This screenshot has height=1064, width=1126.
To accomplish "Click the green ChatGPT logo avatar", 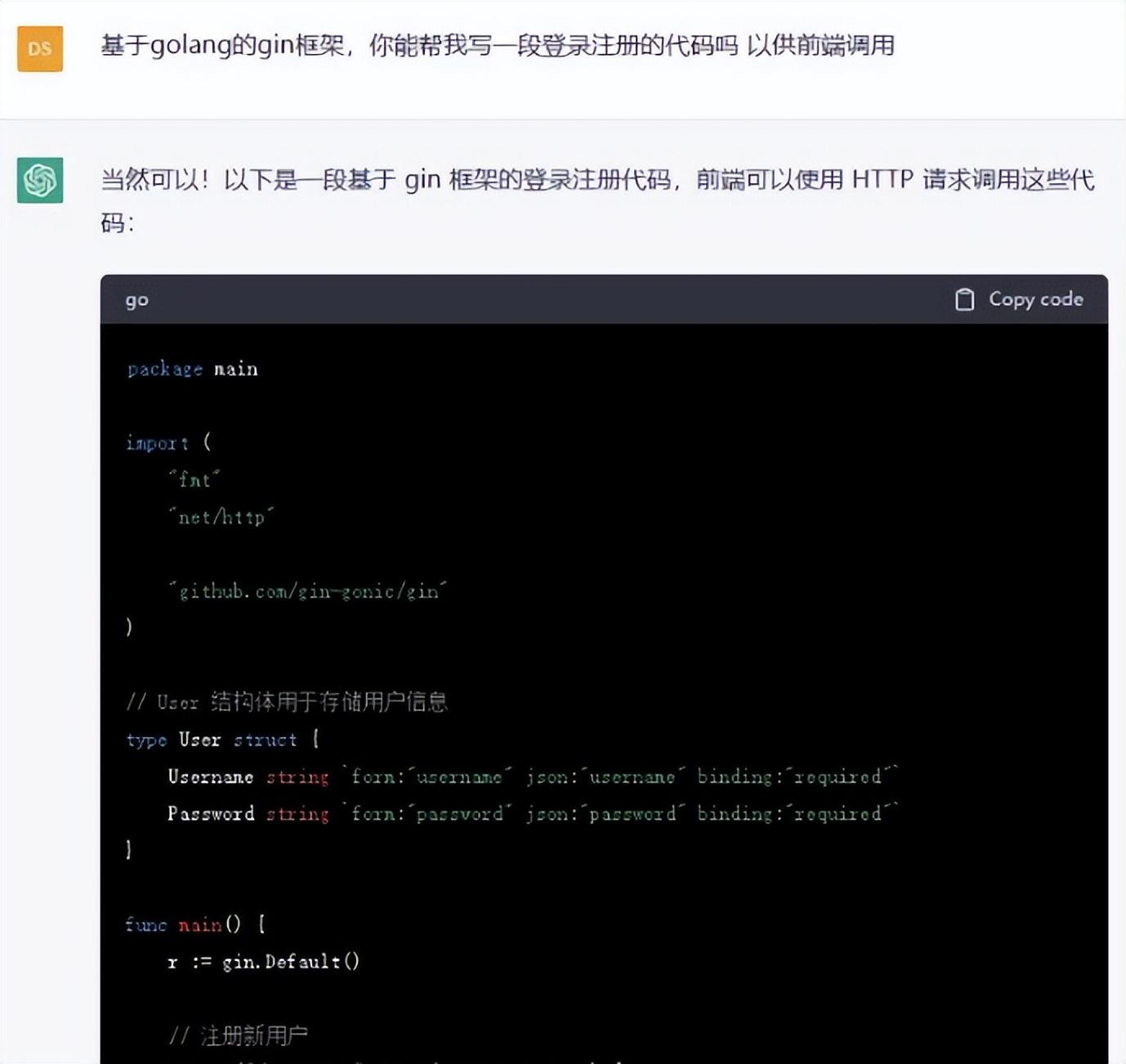I will tap(40, 180).
